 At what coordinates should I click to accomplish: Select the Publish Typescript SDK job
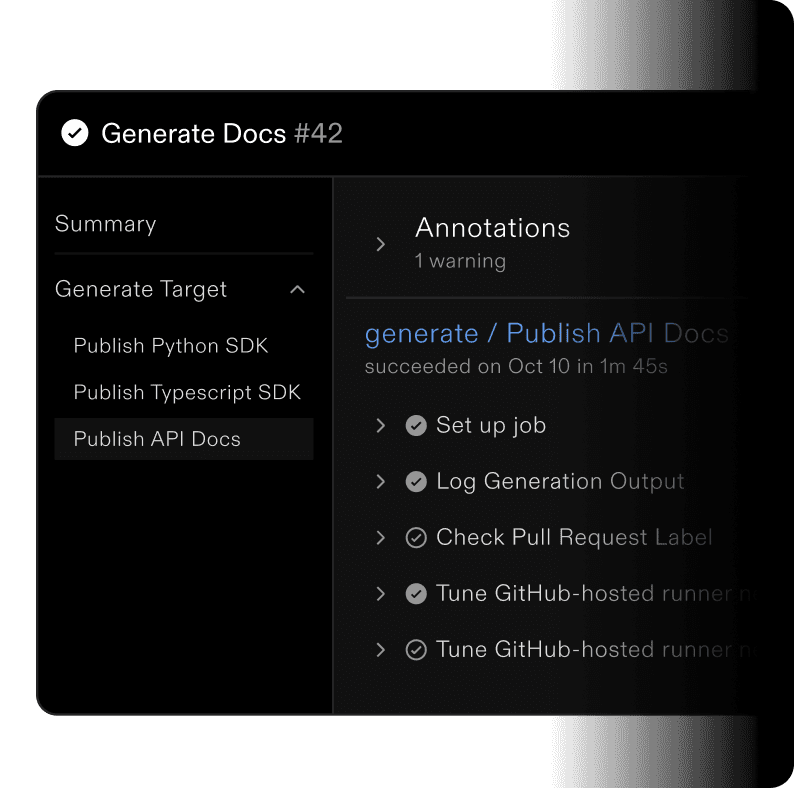187,393
